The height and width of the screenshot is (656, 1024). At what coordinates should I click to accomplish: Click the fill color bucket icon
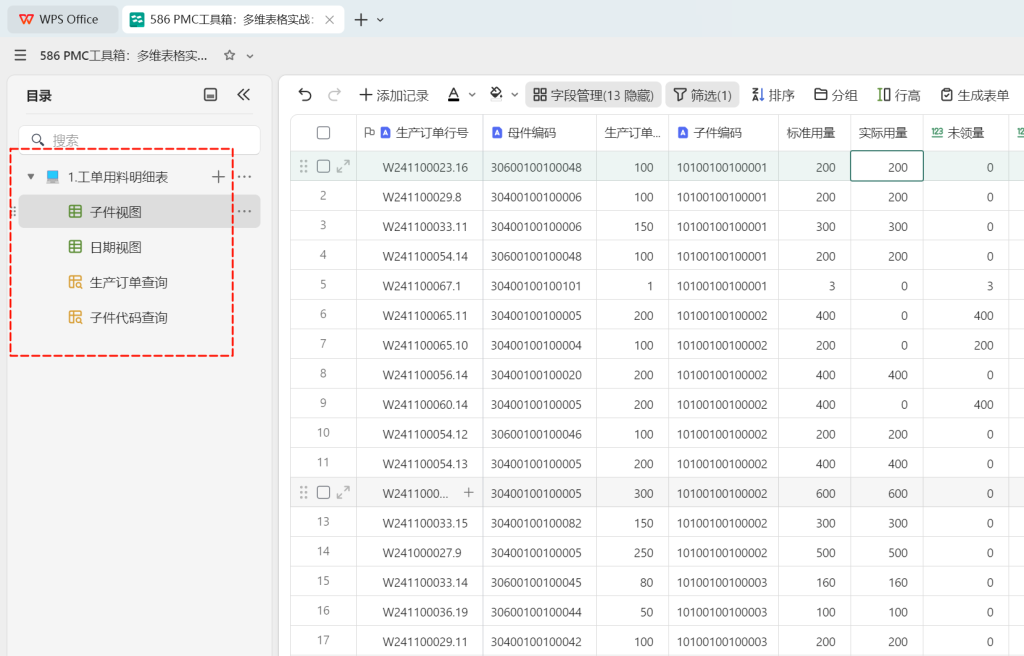pyautogui.click(x=496, y=95)
